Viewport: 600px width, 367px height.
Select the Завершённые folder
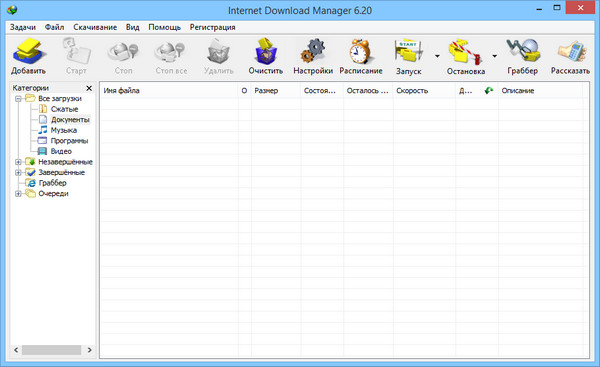(62, 172)
